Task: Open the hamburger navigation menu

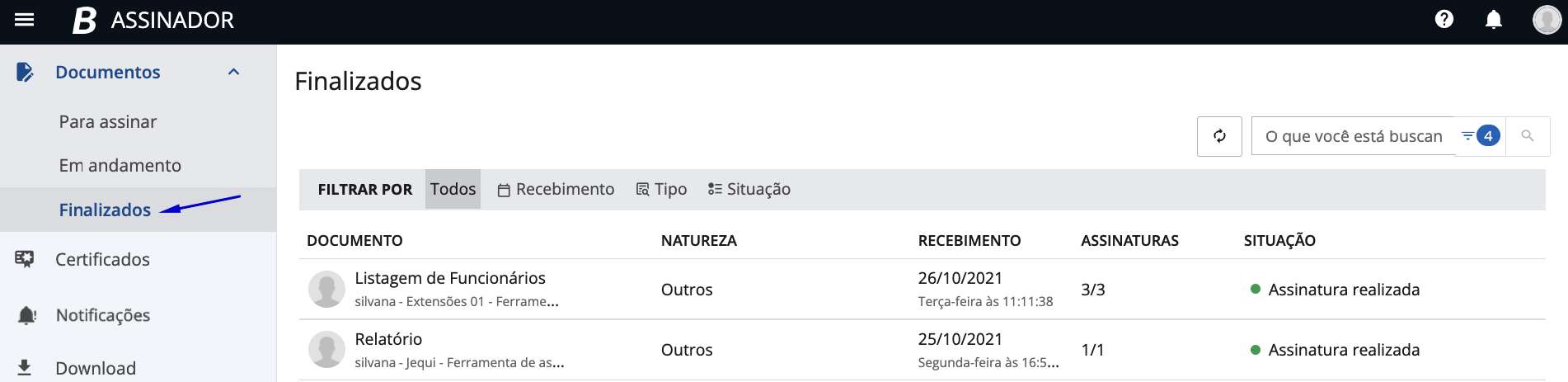Action: (25, 20)
